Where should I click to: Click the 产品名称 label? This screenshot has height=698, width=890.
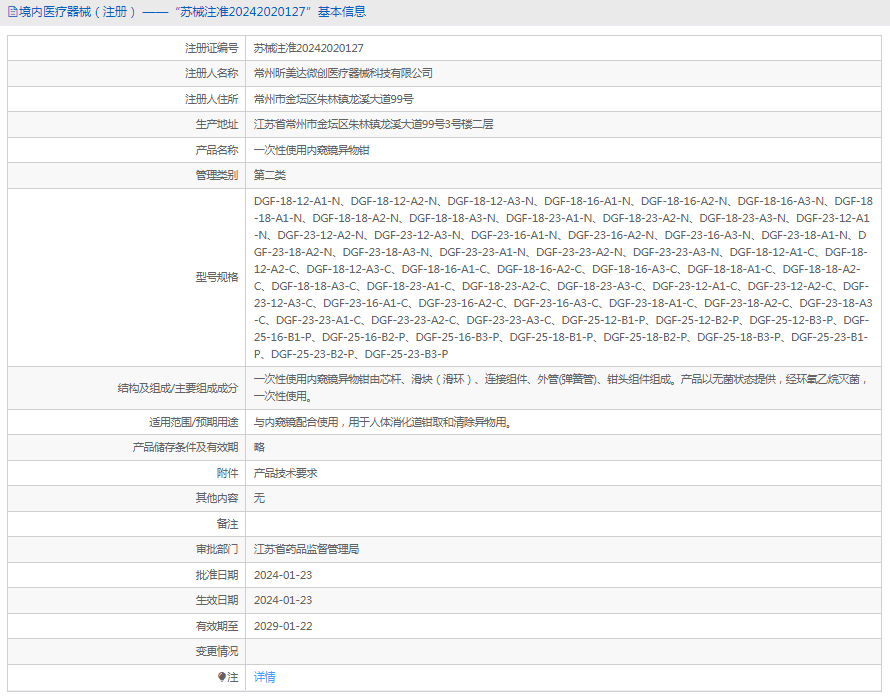217,150
